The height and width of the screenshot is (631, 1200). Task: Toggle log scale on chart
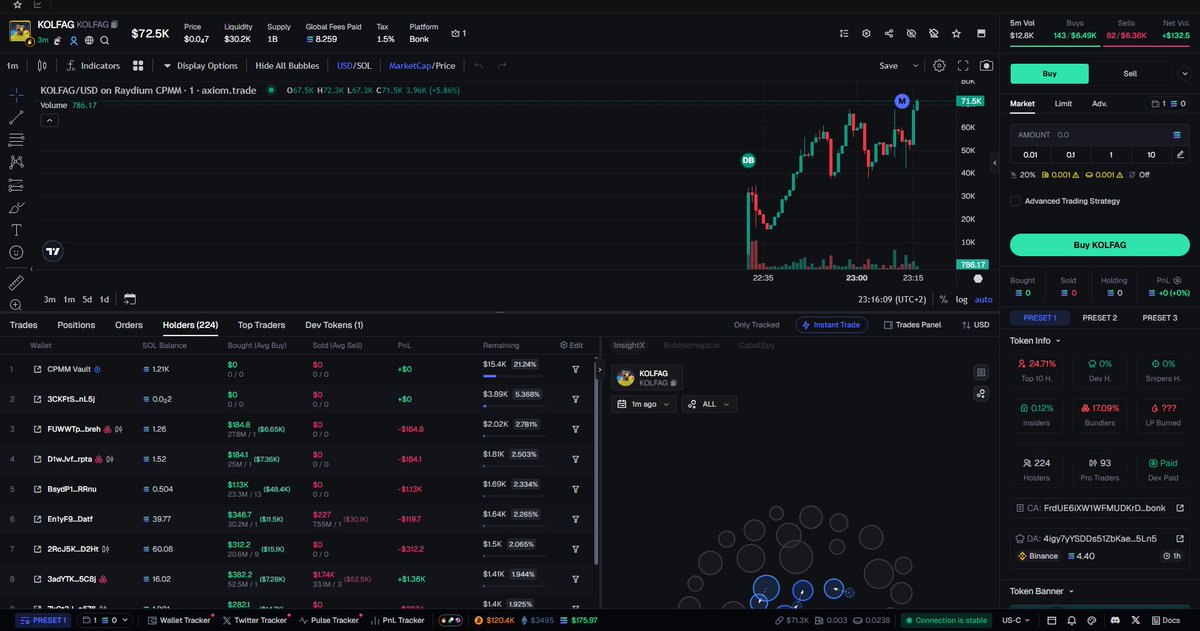(961, 299)
